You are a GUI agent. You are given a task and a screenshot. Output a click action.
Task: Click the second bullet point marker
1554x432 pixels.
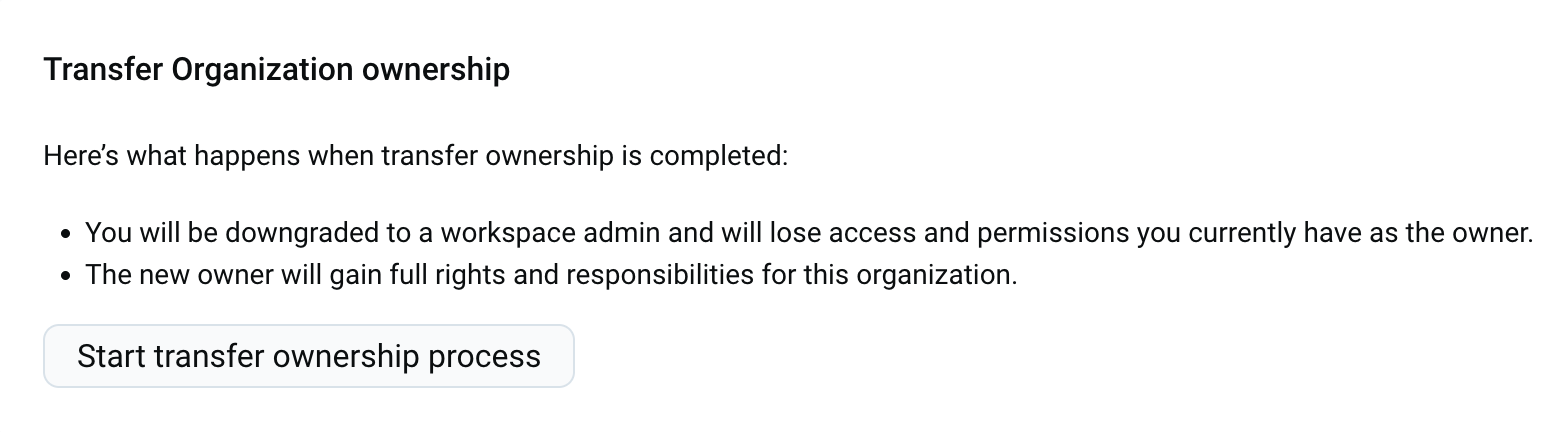pos(66,276)
